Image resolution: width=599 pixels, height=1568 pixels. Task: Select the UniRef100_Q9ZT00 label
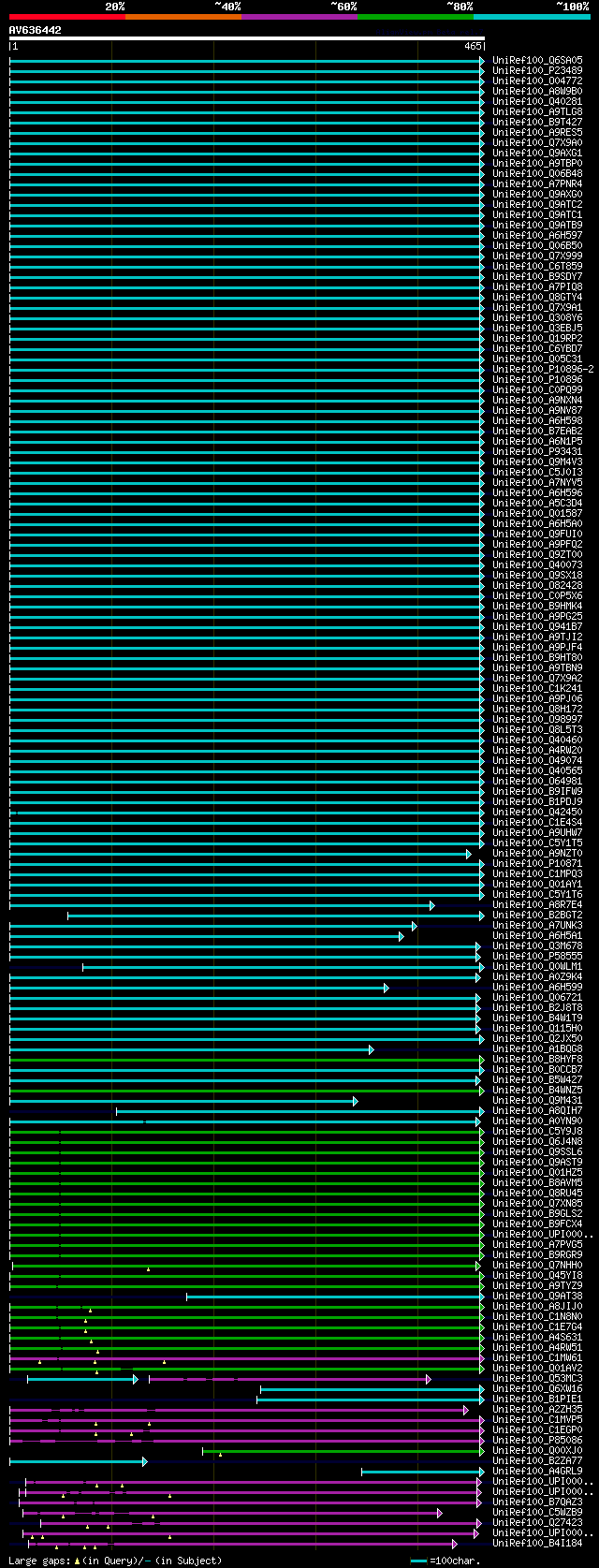[537, 554]
